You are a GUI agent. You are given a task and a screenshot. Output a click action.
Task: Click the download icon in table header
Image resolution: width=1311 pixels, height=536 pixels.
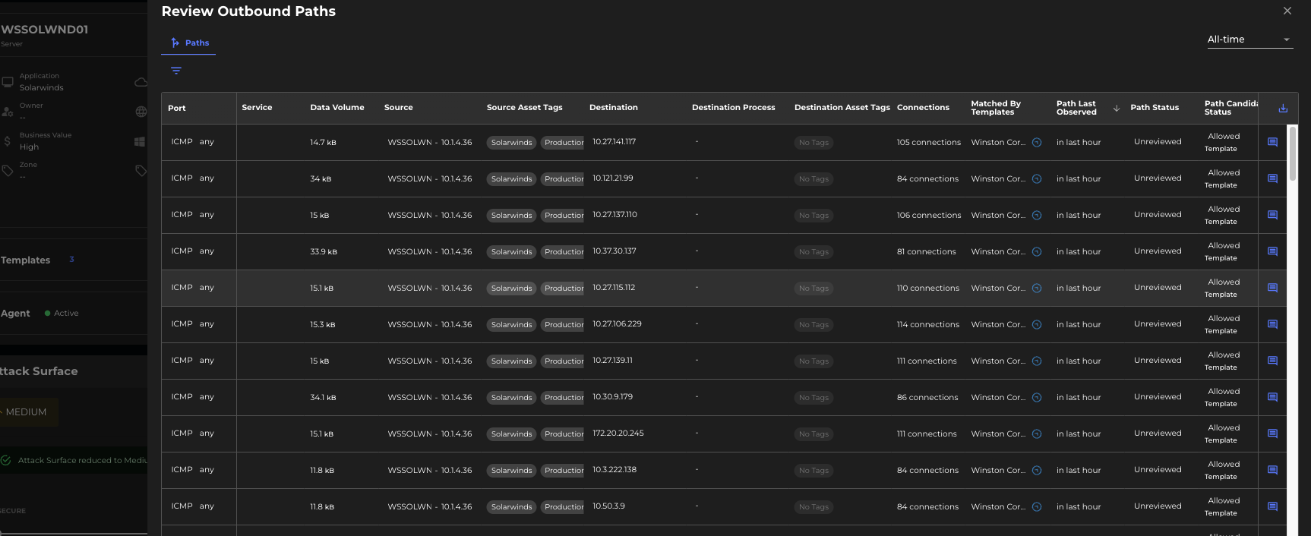(1284, 108)
